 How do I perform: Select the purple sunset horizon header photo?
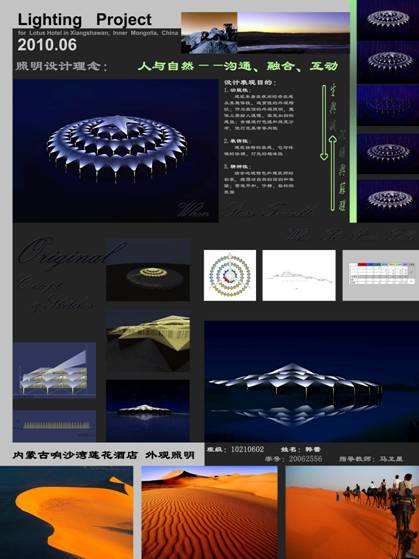293,33
